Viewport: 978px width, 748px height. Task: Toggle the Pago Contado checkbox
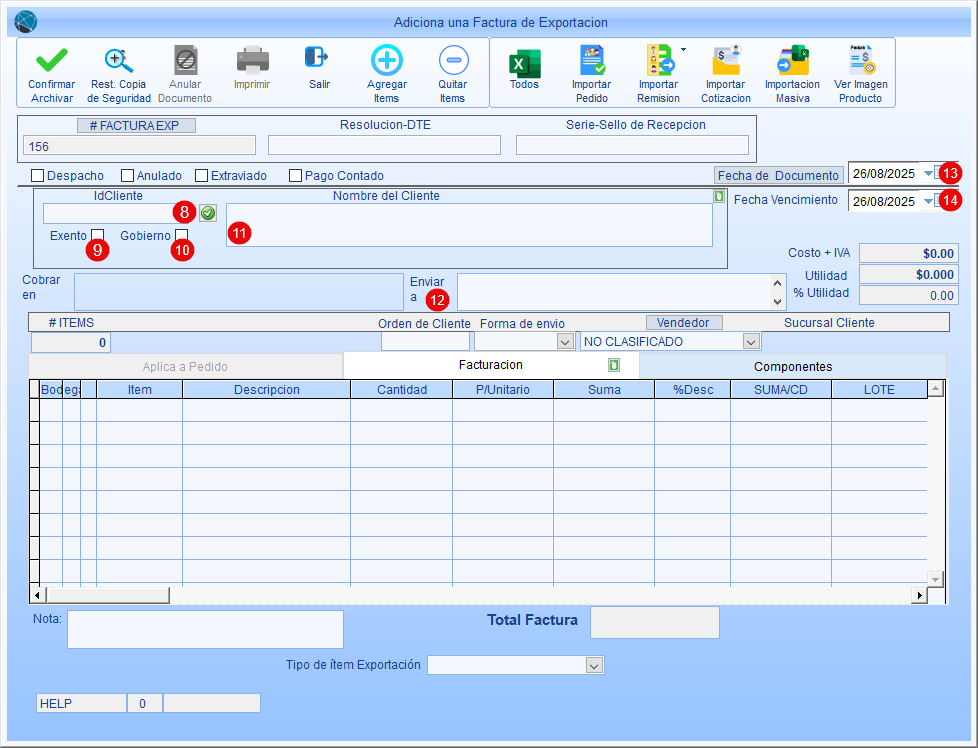coord(296,176)
